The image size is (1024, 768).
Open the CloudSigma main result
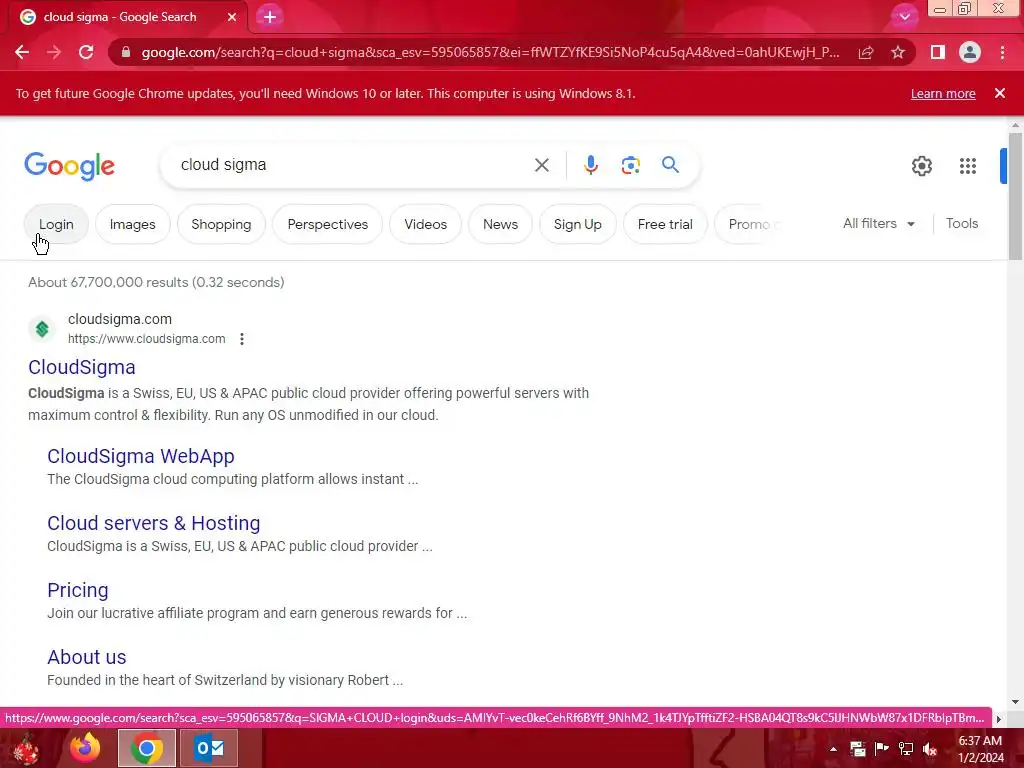[82, 367]
